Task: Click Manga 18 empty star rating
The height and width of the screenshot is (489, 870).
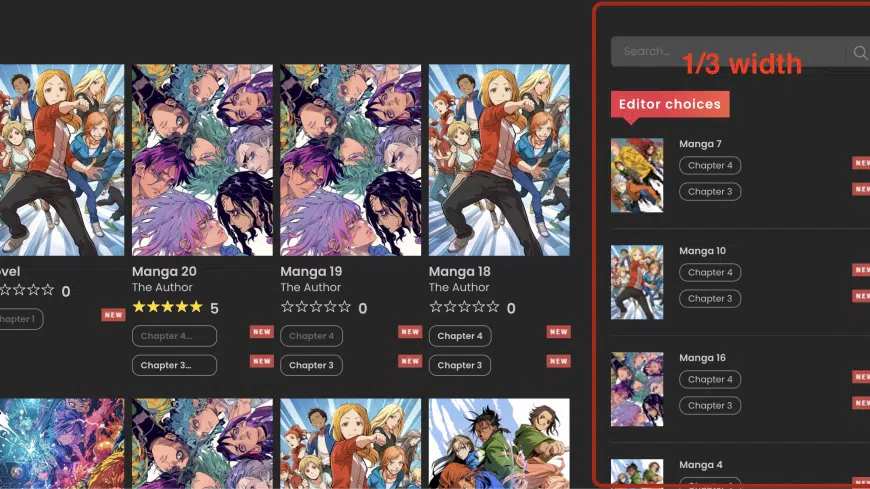Action: tap(464, 307)
